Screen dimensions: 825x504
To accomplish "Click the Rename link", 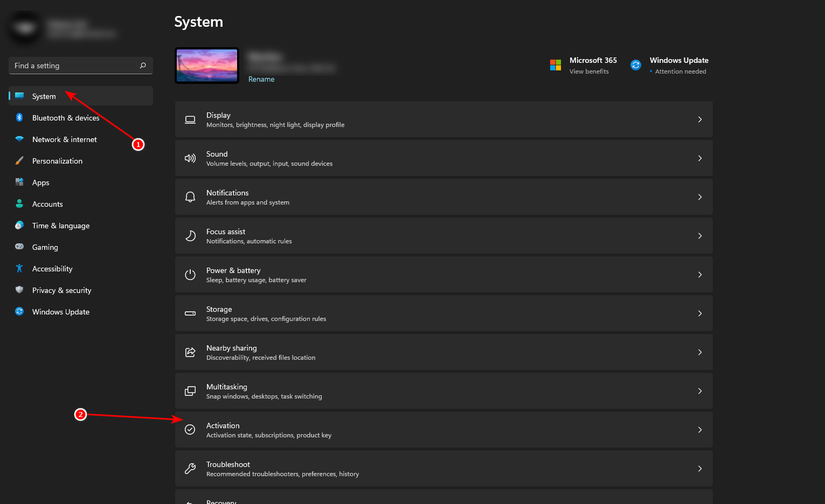I will click(x=261, y=79).
